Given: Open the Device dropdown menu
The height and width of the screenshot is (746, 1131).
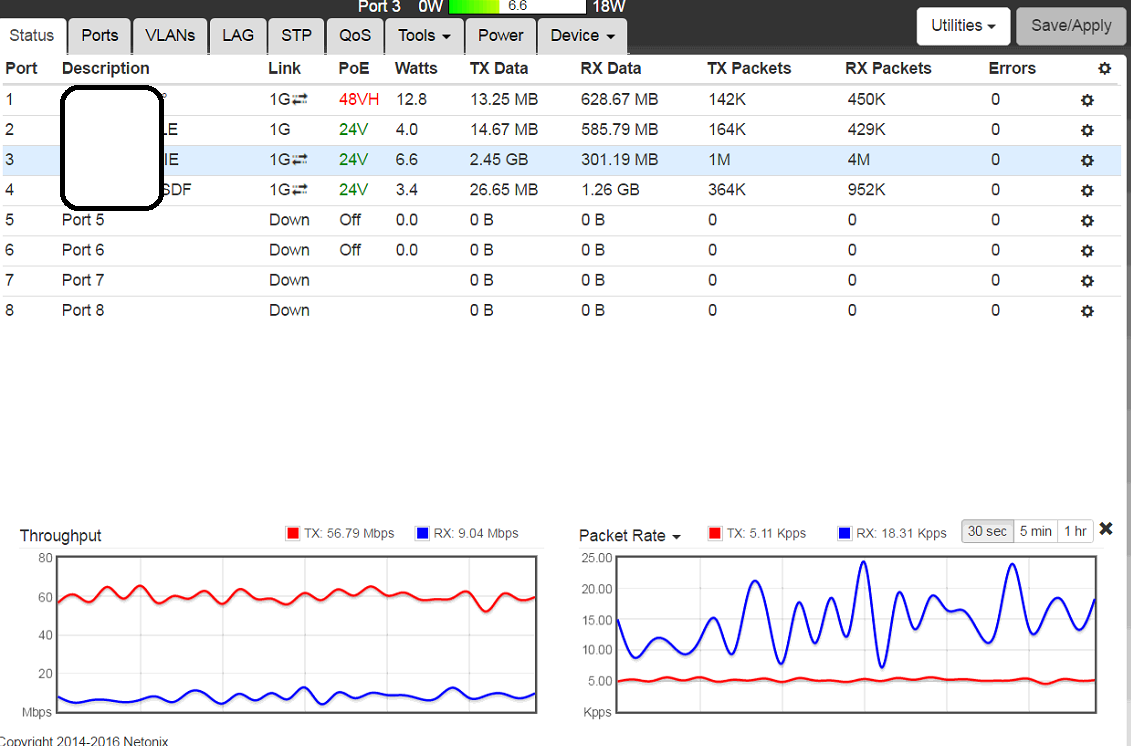Looking at the screenshot, I should pyautogui.click(x=582, y=36).
